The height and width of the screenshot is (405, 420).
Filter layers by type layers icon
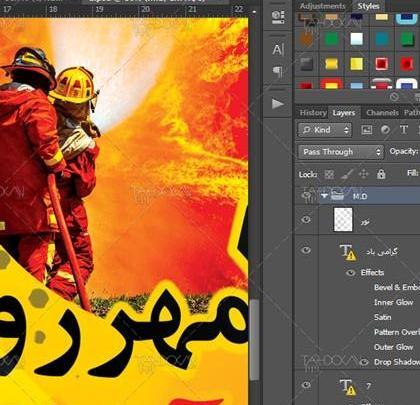tap(404, 130)
